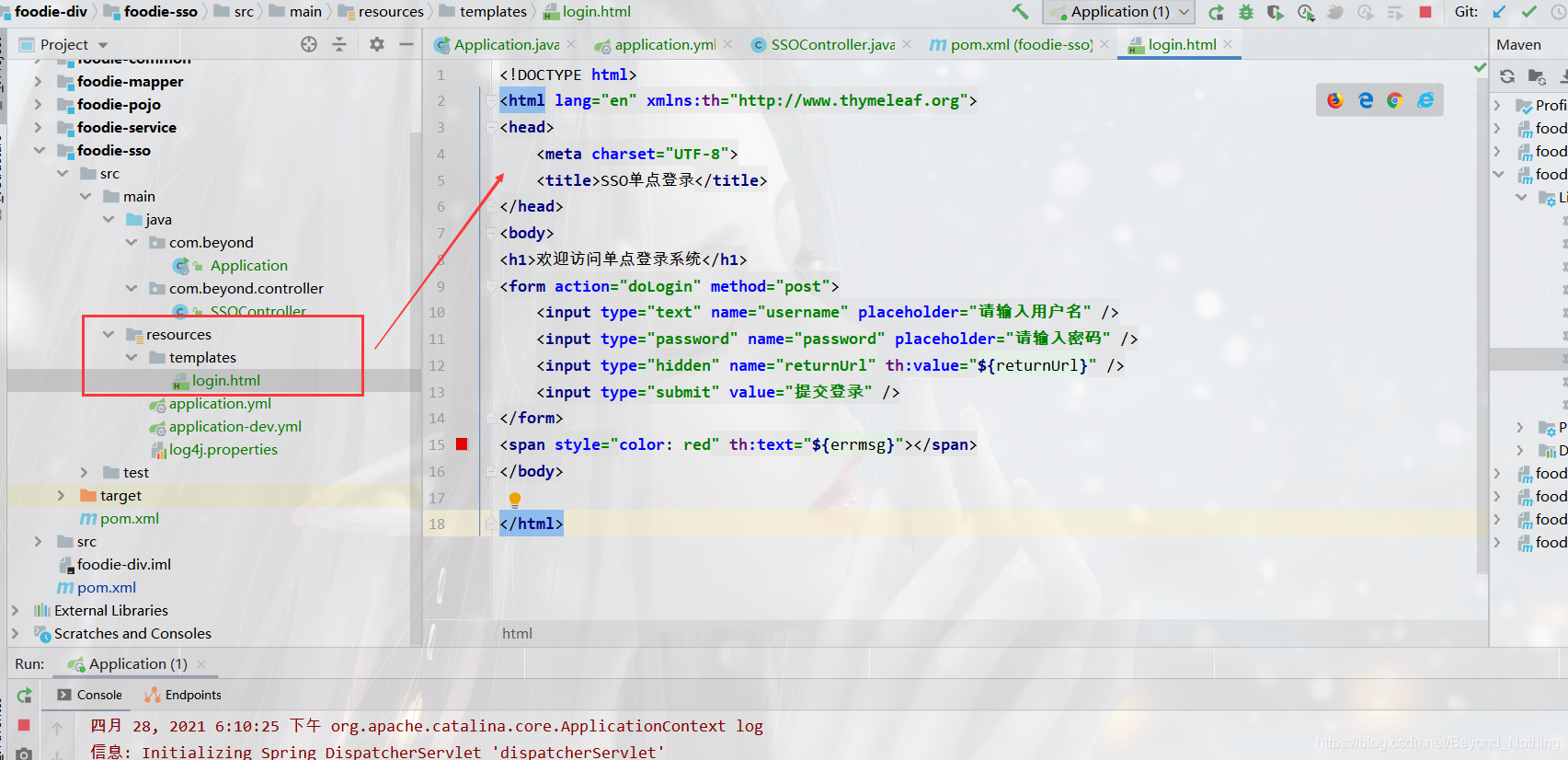Open login.html in Firefox browser icon

tap(1335, 100)
